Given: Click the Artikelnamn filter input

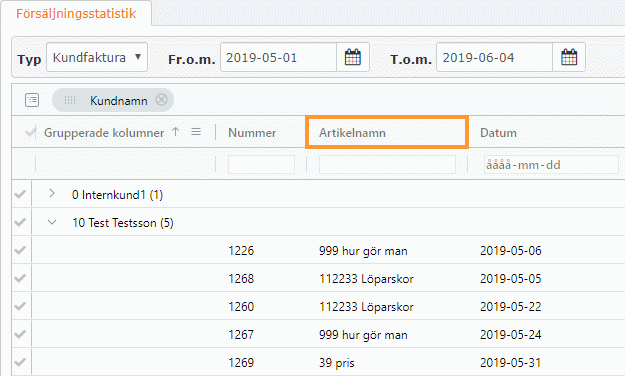Looking at the screenshot, I should (387, 164).
